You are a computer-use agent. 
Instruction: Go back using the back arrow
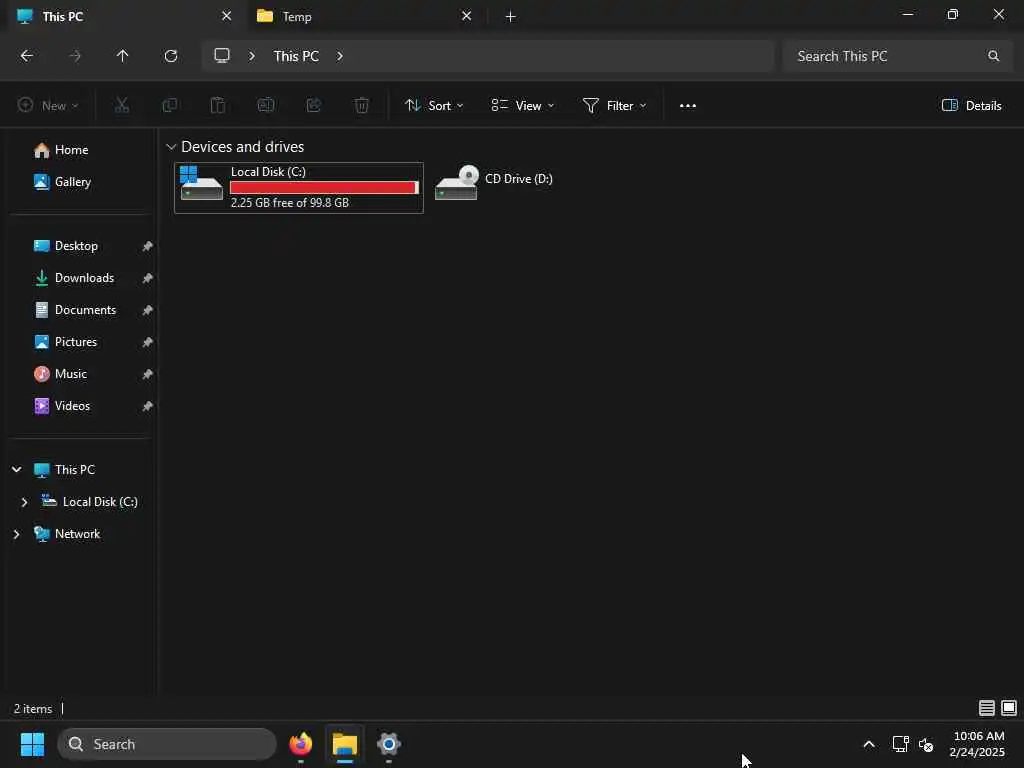coord(27,56)
